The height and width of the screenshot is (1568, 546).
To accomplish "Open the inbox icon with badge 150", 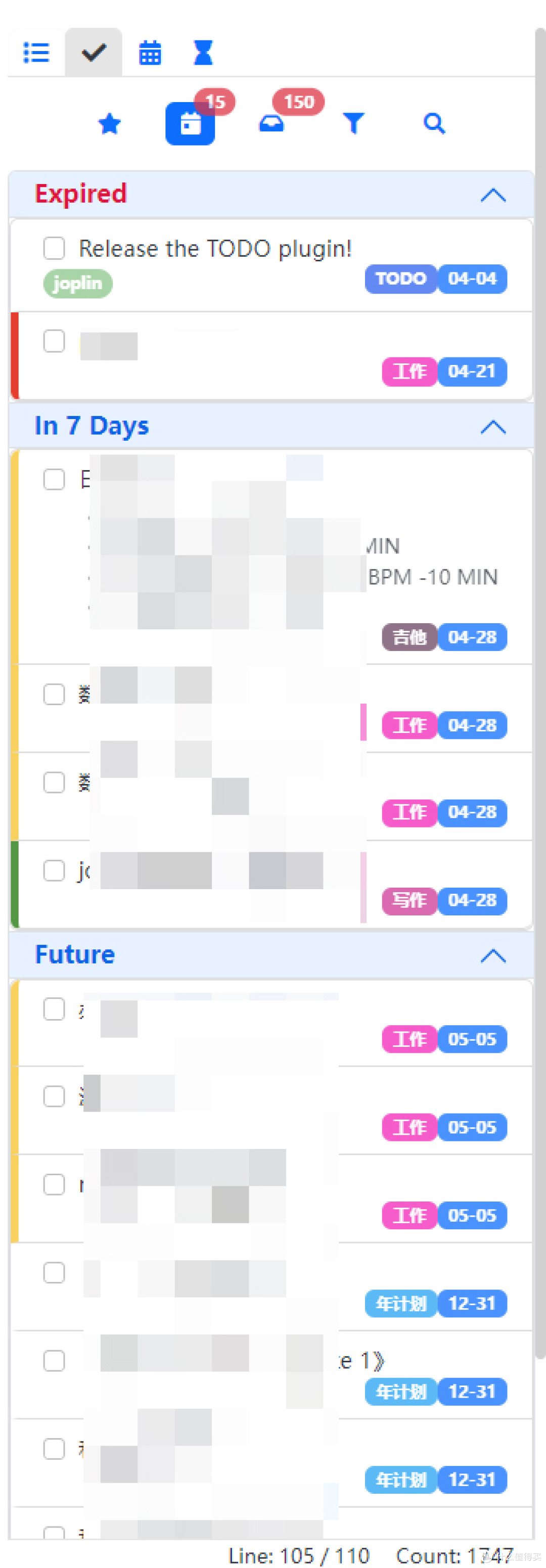I will point(271,123).
